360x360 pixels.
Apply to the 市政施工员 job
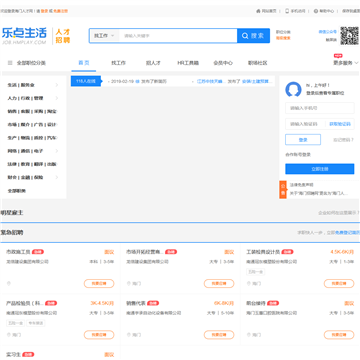click(x=99, y=283)
